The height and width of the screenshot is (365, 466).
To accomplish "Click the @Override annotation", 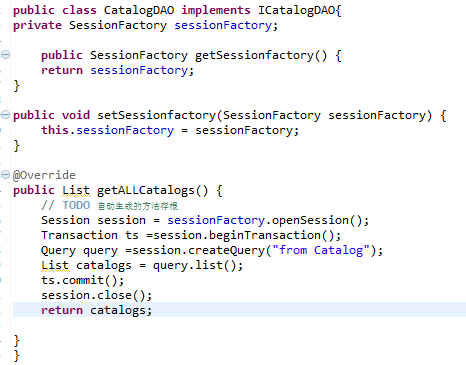I will pyautogui.click(x=44, y=175).
